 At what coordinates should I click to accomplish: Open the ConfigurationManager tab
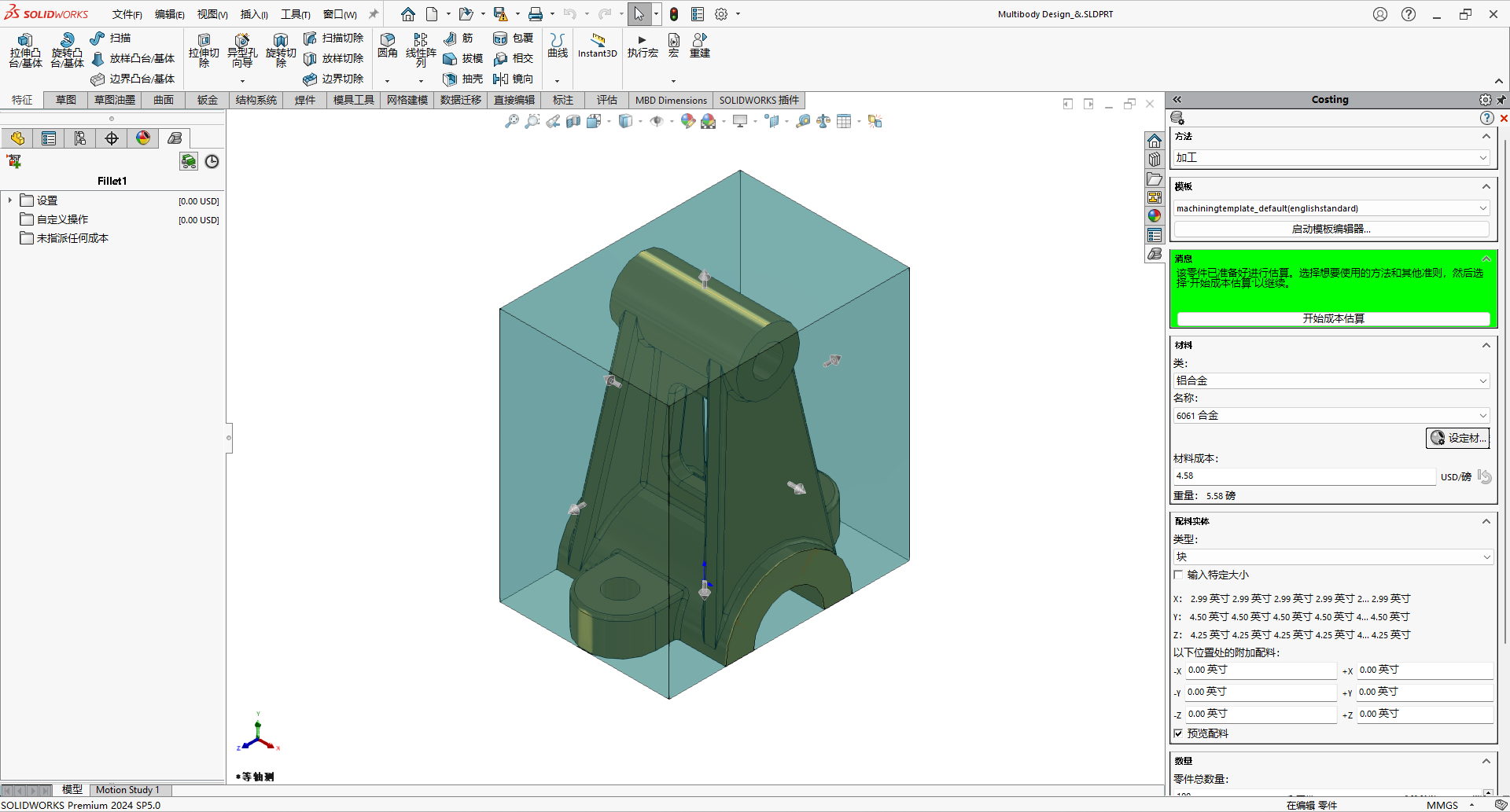tap(80, 138)
